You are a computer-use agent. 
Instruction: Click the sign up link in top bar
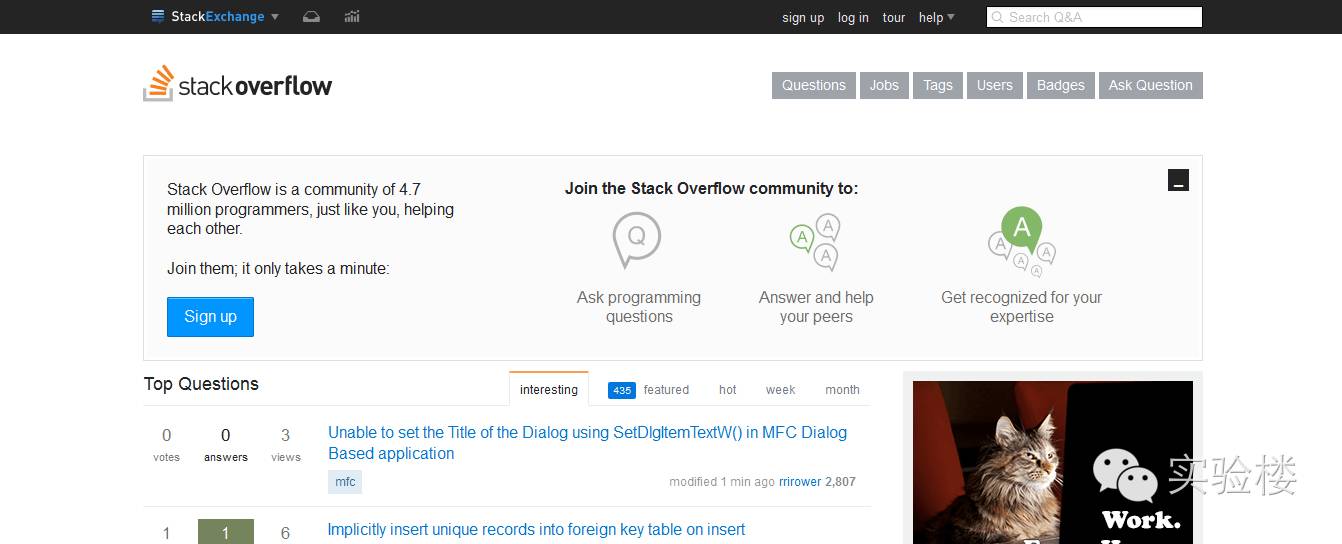tap(803, 18)
